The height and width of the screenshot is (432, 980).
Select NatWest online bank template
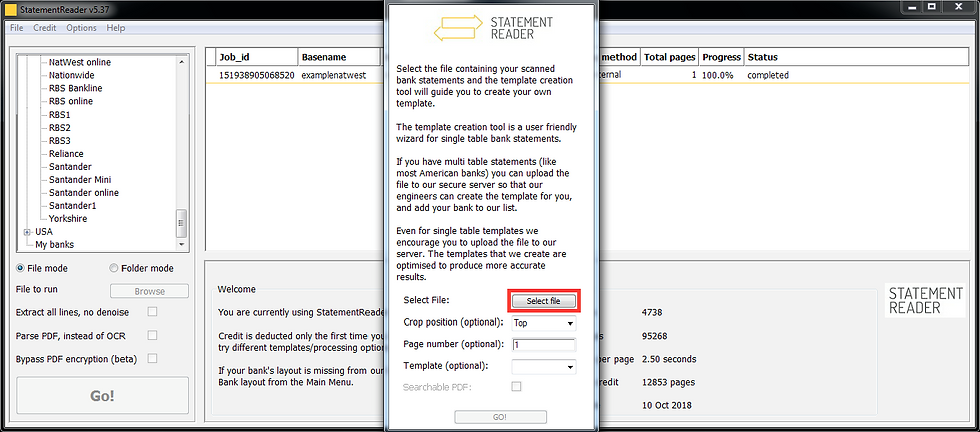pyautogui.click(x=79, y=62)
